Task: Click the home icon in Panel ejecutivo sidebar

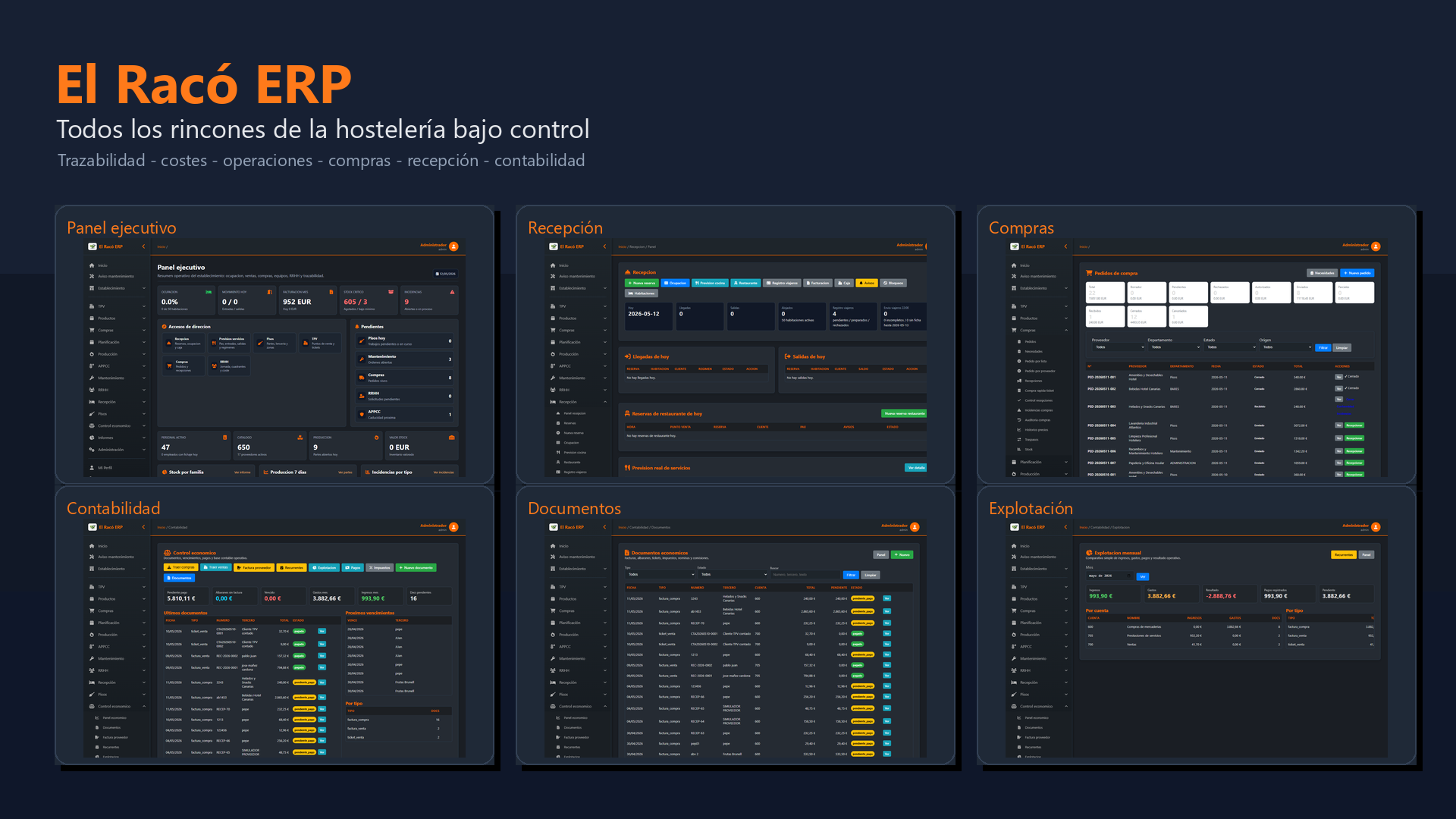Action: coord(92,265)
